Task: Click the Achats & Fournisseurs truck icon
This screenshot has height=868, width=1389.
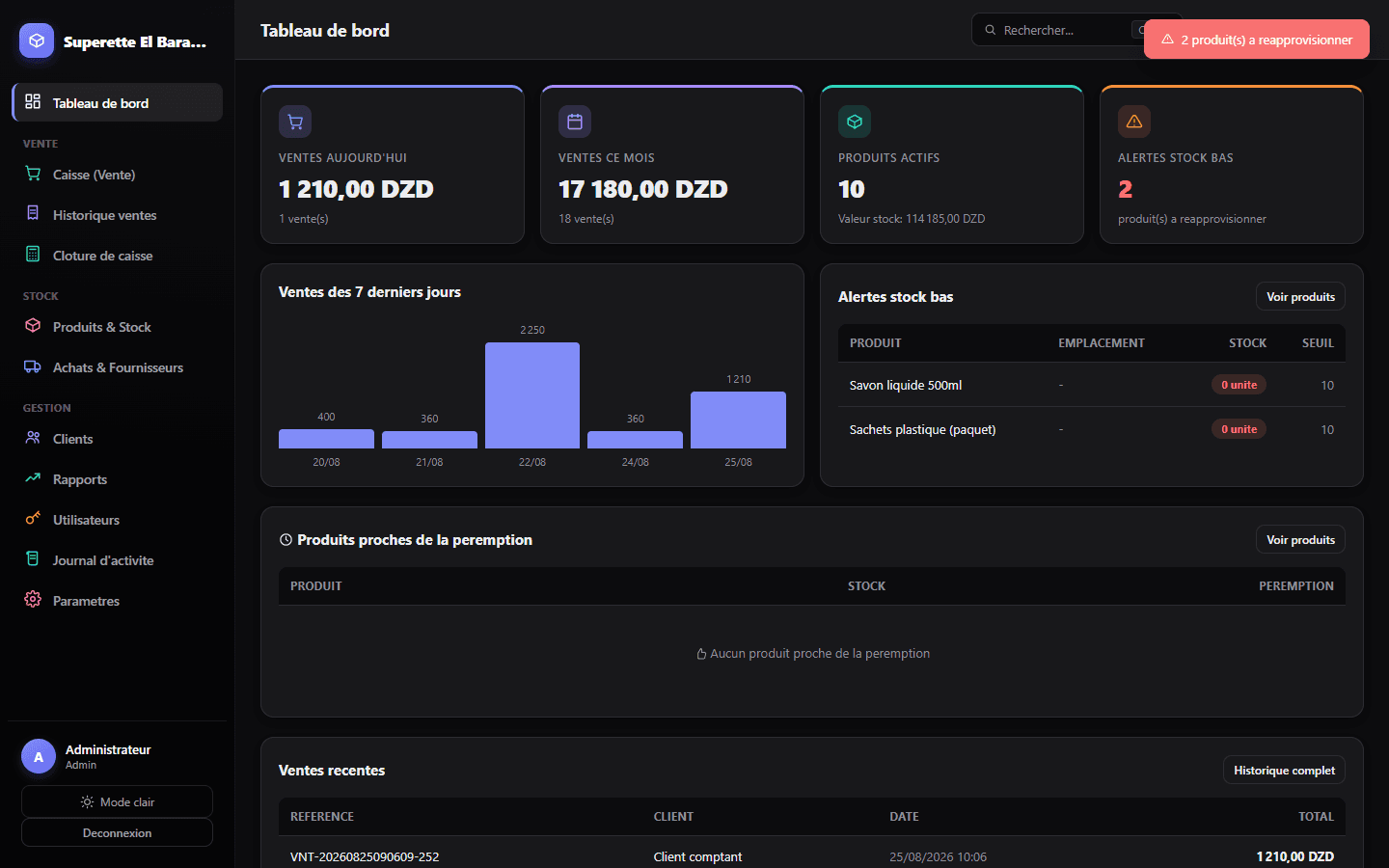Action: tap(33, 366)
